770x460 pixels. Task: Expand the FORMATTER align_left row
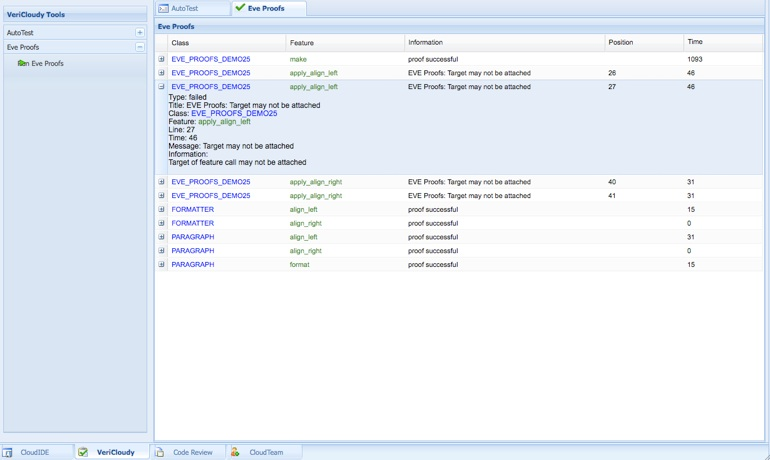(161, 209)
